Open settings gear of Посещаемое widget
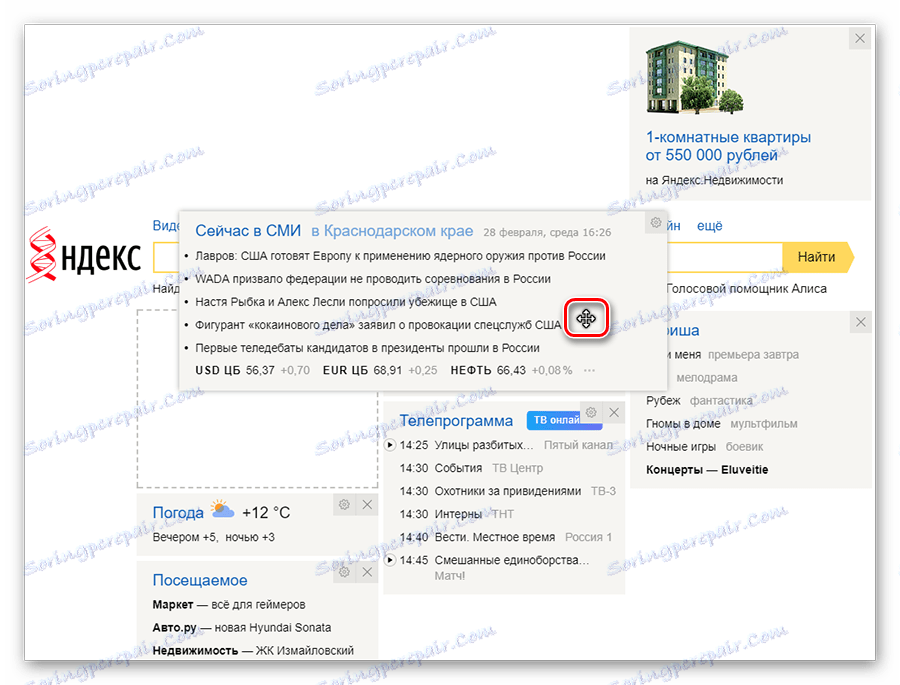900x685 pixels. pos(343,570)
